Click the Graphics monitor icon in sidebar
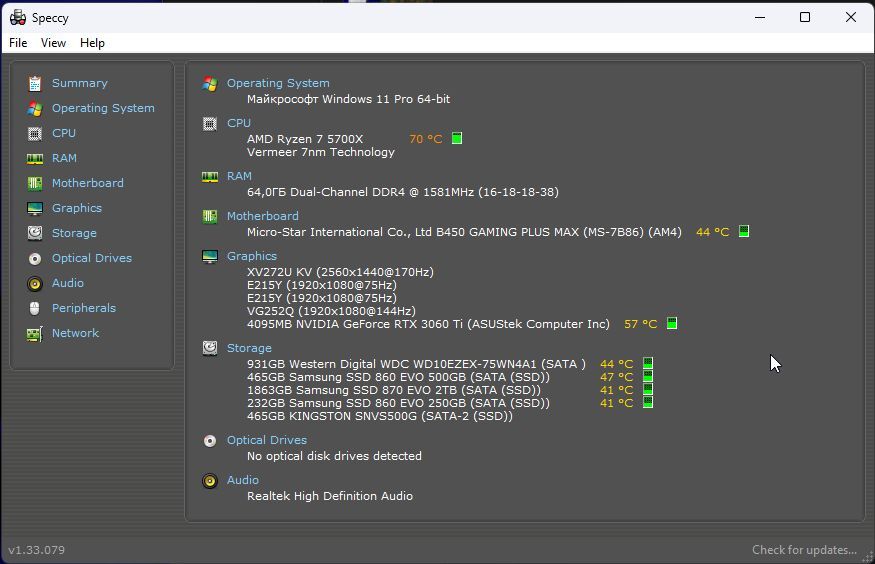 35,208
